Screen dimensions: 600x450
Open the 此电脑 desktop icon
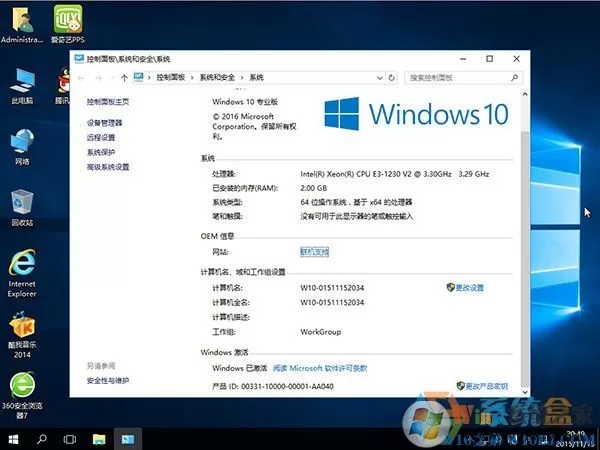click(22, 86)
